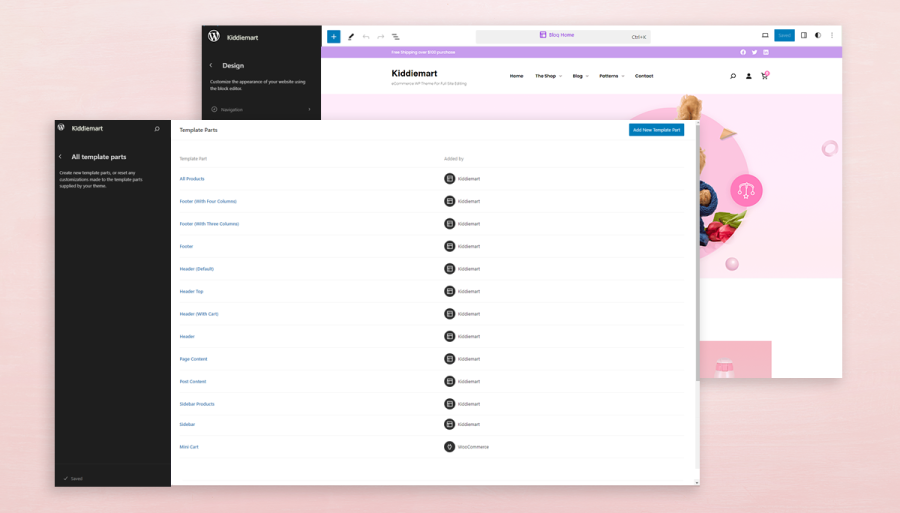Open Footer (With Four Columns) template part
900x513 pixels.
(x=208, y=201)
